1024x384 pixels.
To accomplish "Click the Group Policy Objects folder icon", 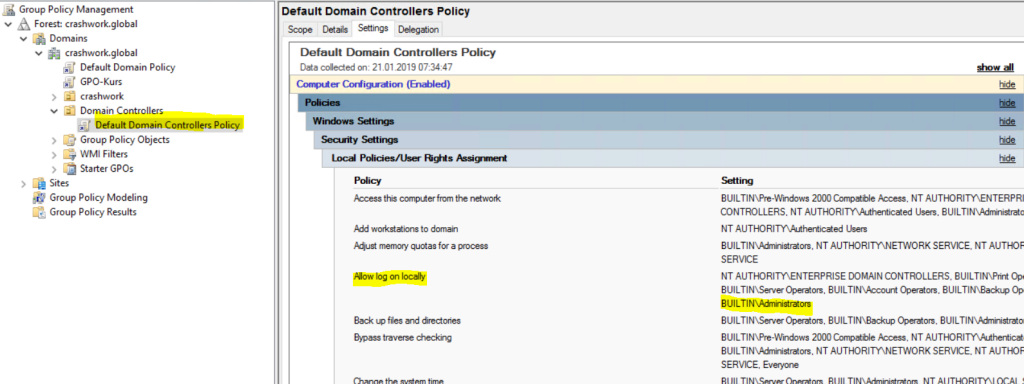I will (69, 140).
